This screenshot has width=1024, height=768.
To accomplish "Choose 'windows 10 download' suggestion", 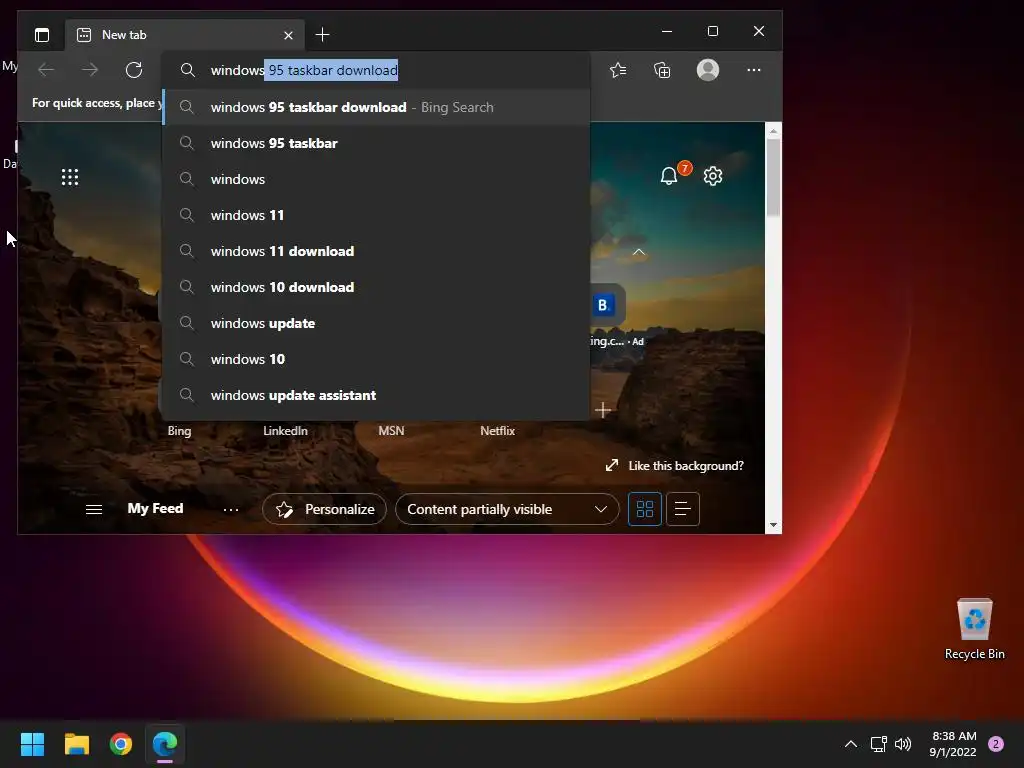I will point(376,287).
